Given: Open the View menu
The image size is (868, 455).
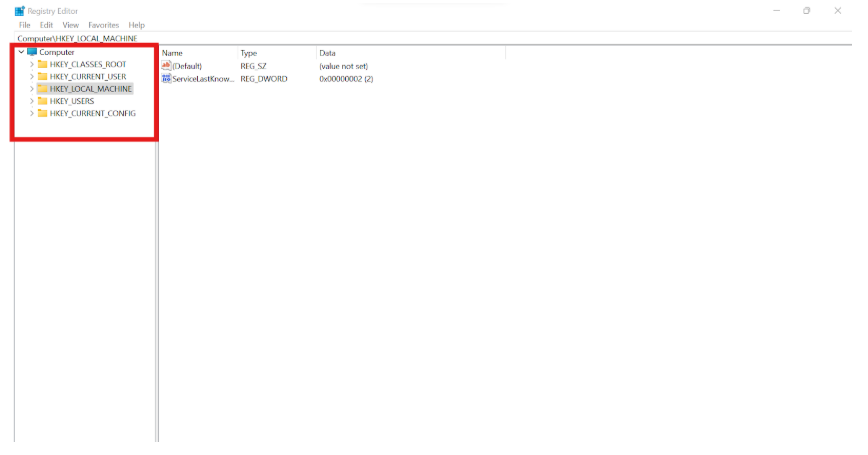Looking at the screenshot, I should tap(70, 25).
